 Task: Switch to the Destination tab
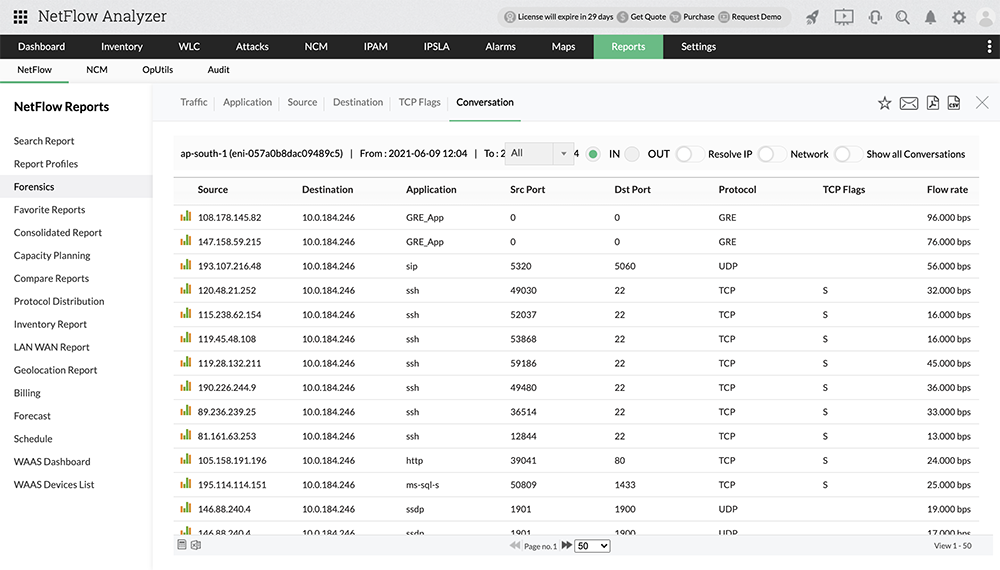[x=358, y=102]
